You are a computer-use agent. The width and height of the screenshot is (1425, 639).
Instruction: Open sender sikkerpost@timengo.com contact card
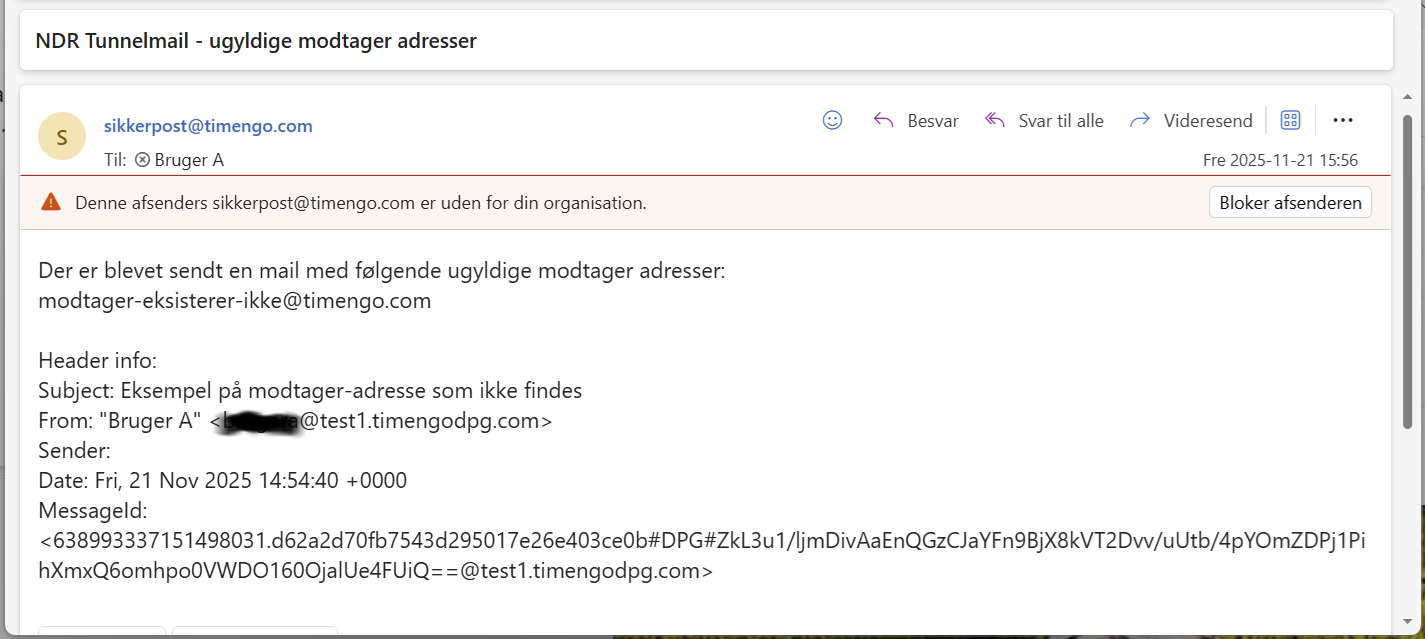208,126
